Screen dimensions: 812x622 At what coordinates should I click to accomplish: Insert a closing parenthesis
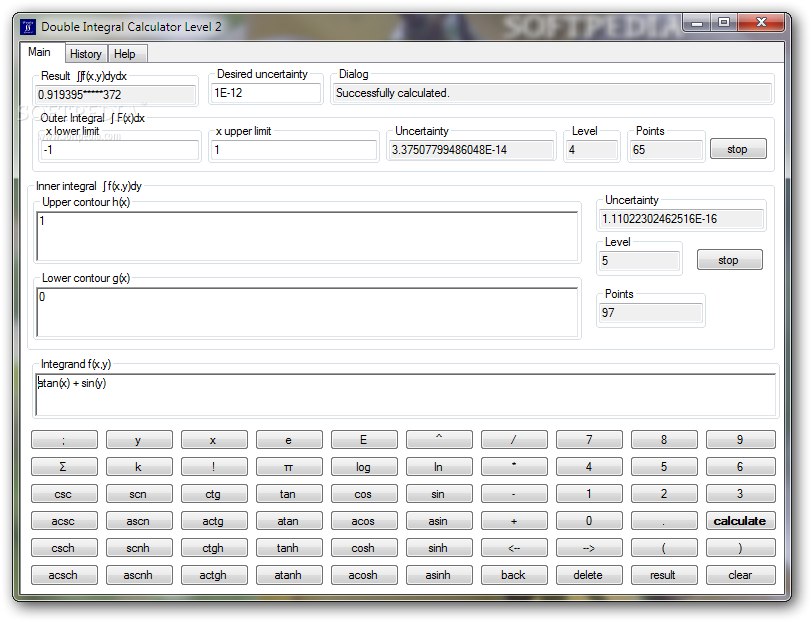pyautogui.click(x=740, y=548)
